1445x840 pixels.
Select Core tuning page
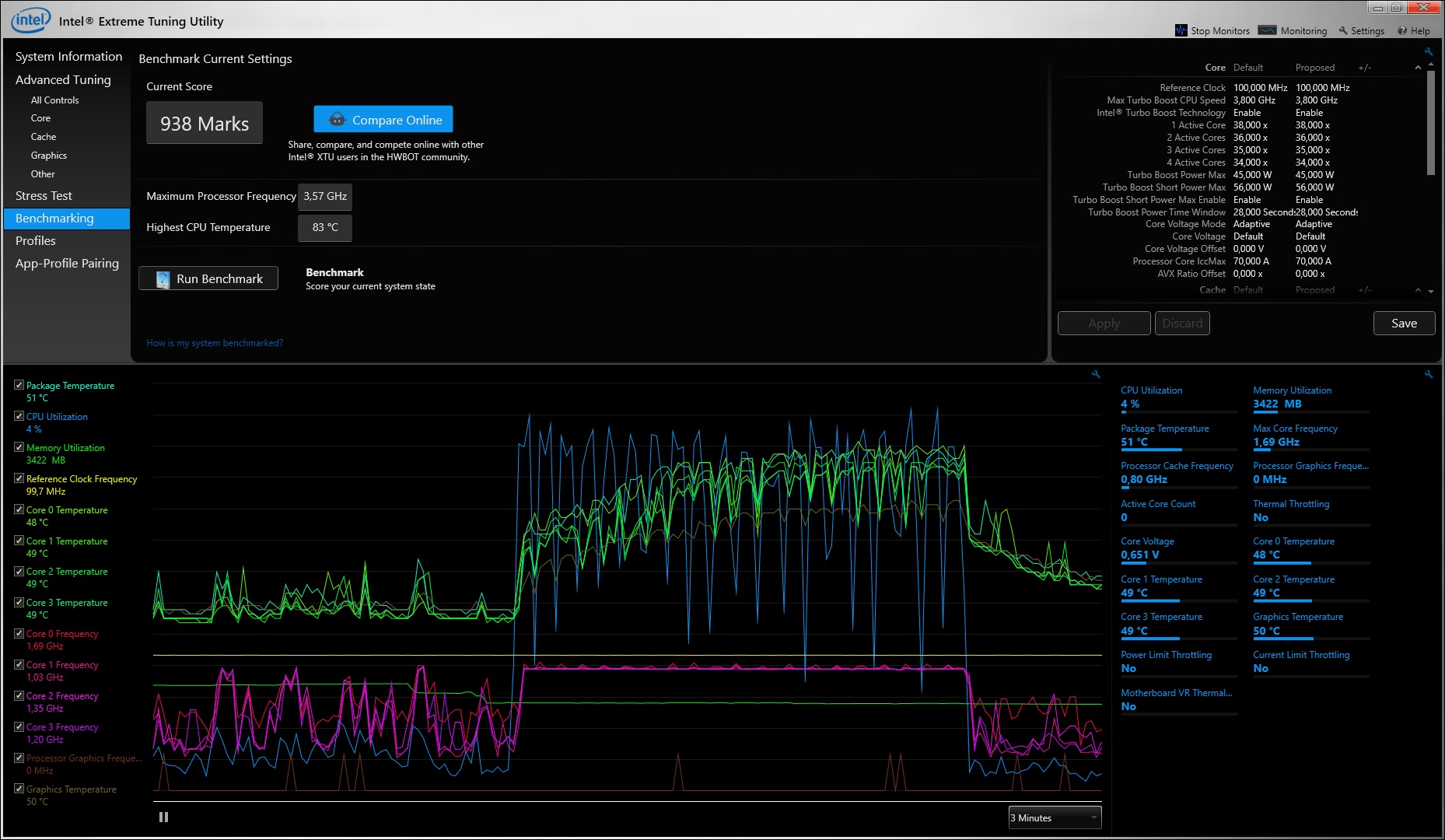point(40,118)
